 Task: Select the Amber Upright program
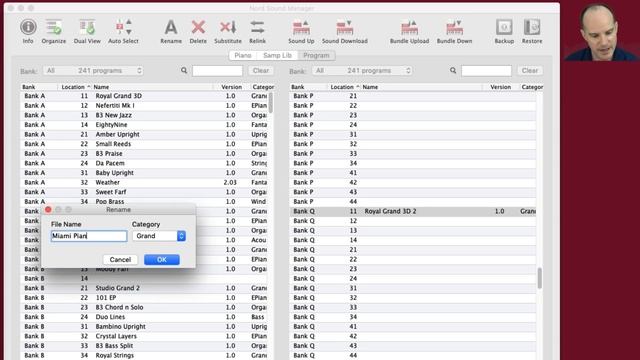[x=144, y=134]
